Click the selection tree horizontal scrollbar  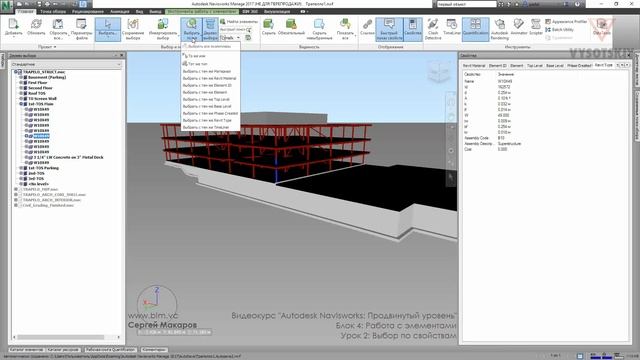point(60,337)
